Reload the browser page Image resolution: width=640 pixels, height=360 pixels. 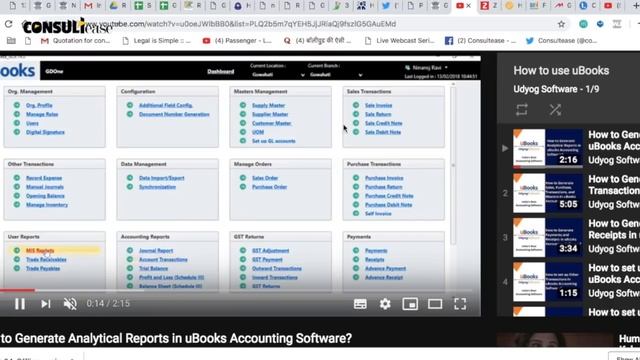[x=9, y=24]
